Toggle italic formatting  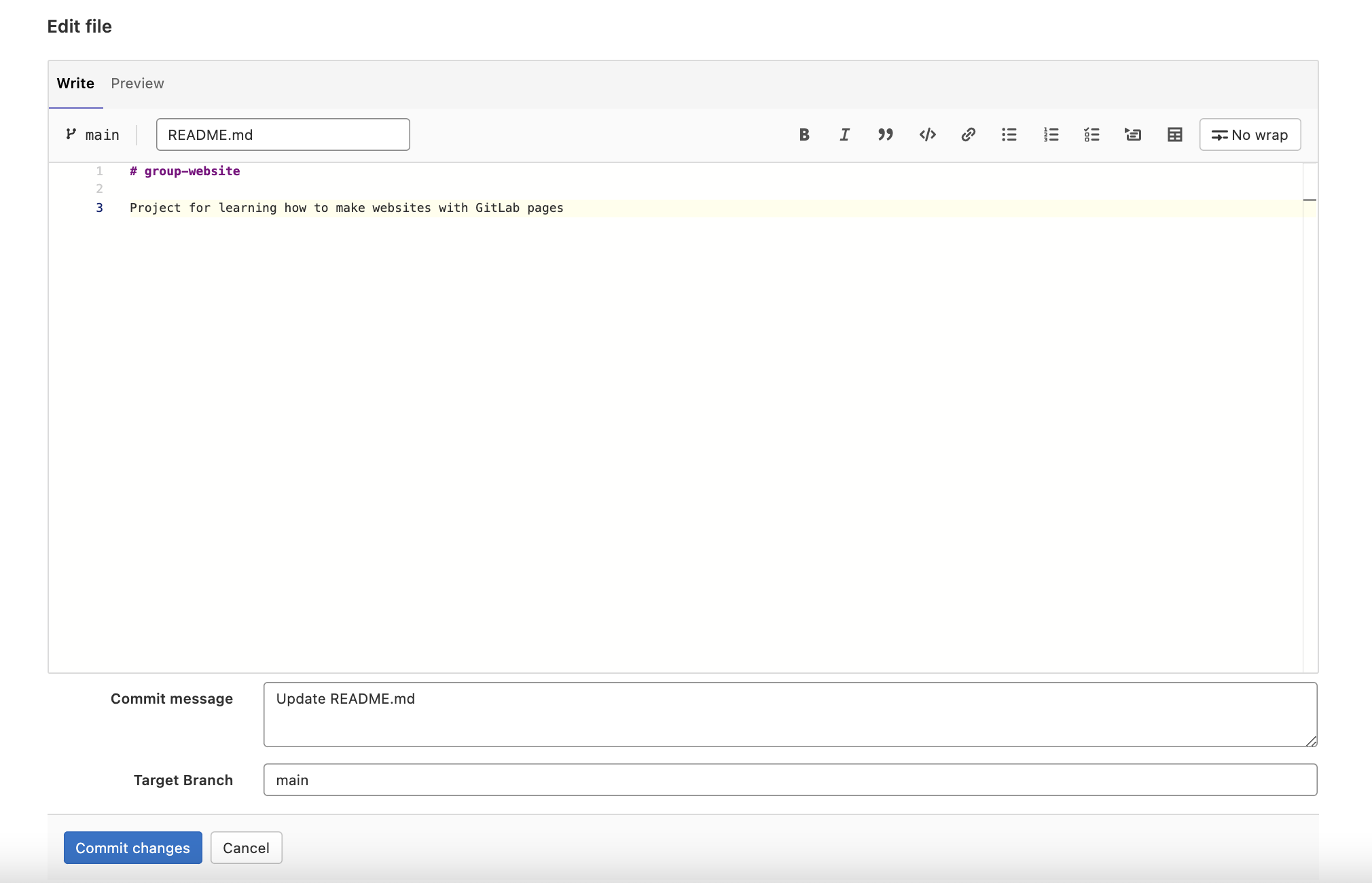[x=844, y=134]
